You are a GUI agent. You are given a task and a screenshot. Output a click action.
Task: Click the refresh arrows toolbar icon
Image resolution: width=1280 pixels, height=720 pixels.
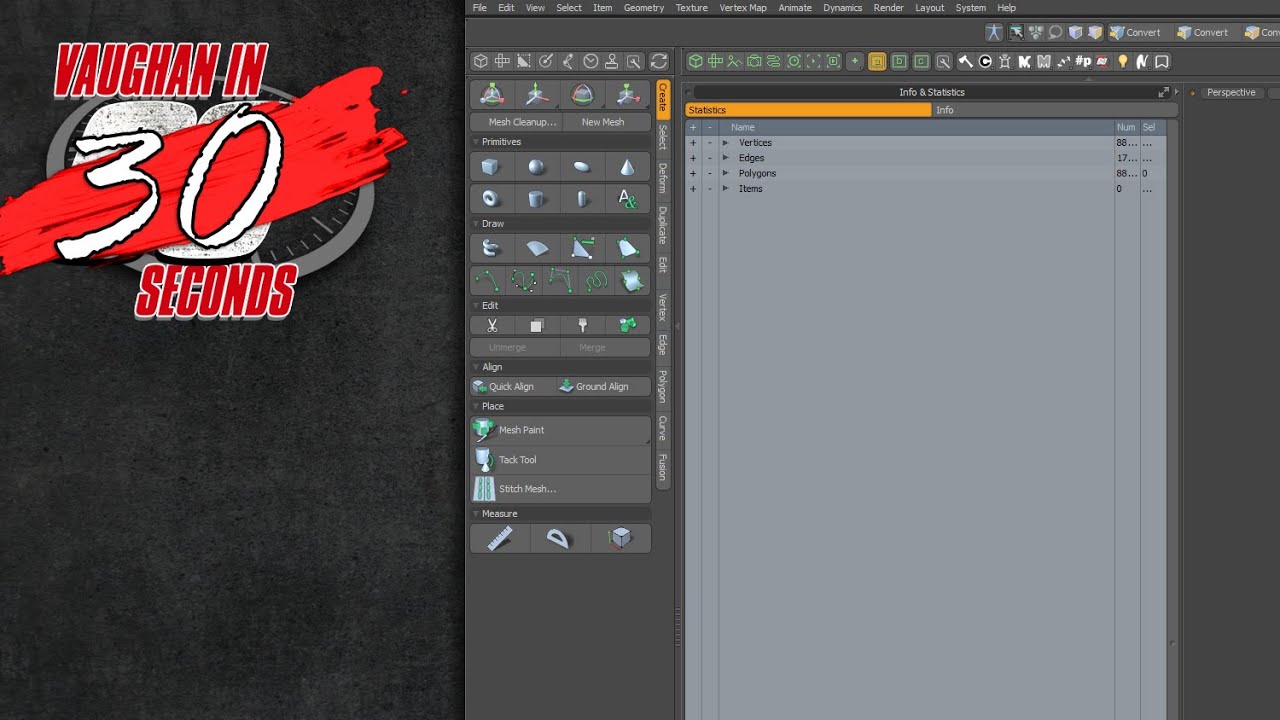(x=658, y=62)
